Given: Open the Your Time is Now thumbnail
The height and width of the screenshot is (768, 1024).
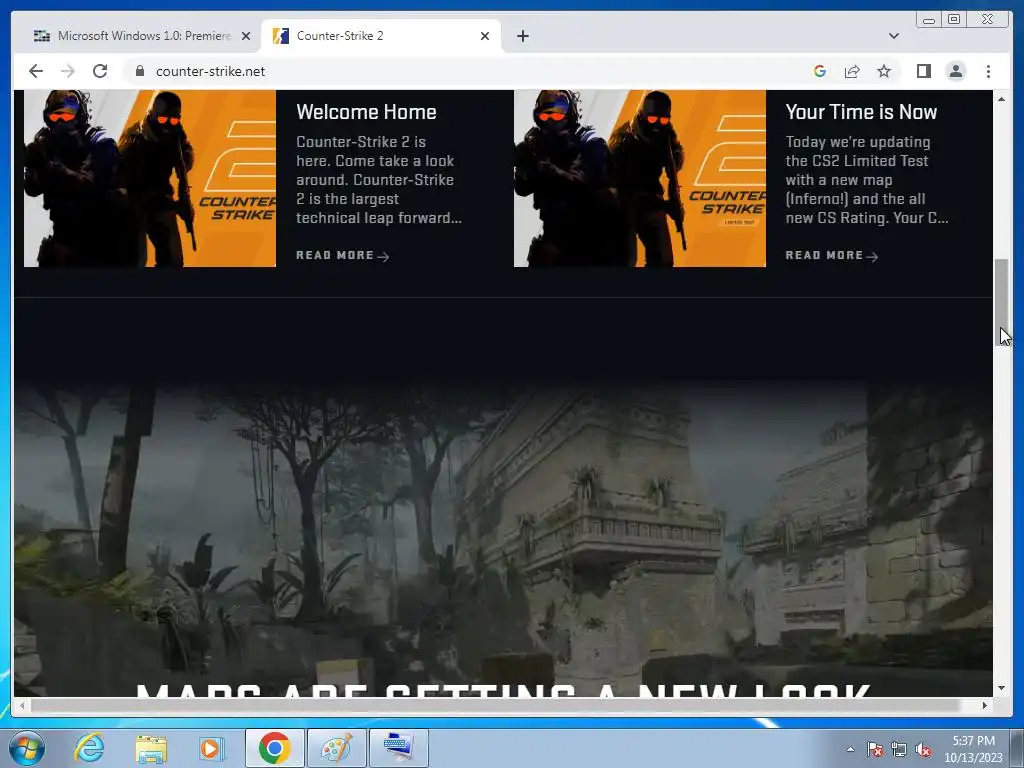Looking at the screenshot, I should 639,178.
